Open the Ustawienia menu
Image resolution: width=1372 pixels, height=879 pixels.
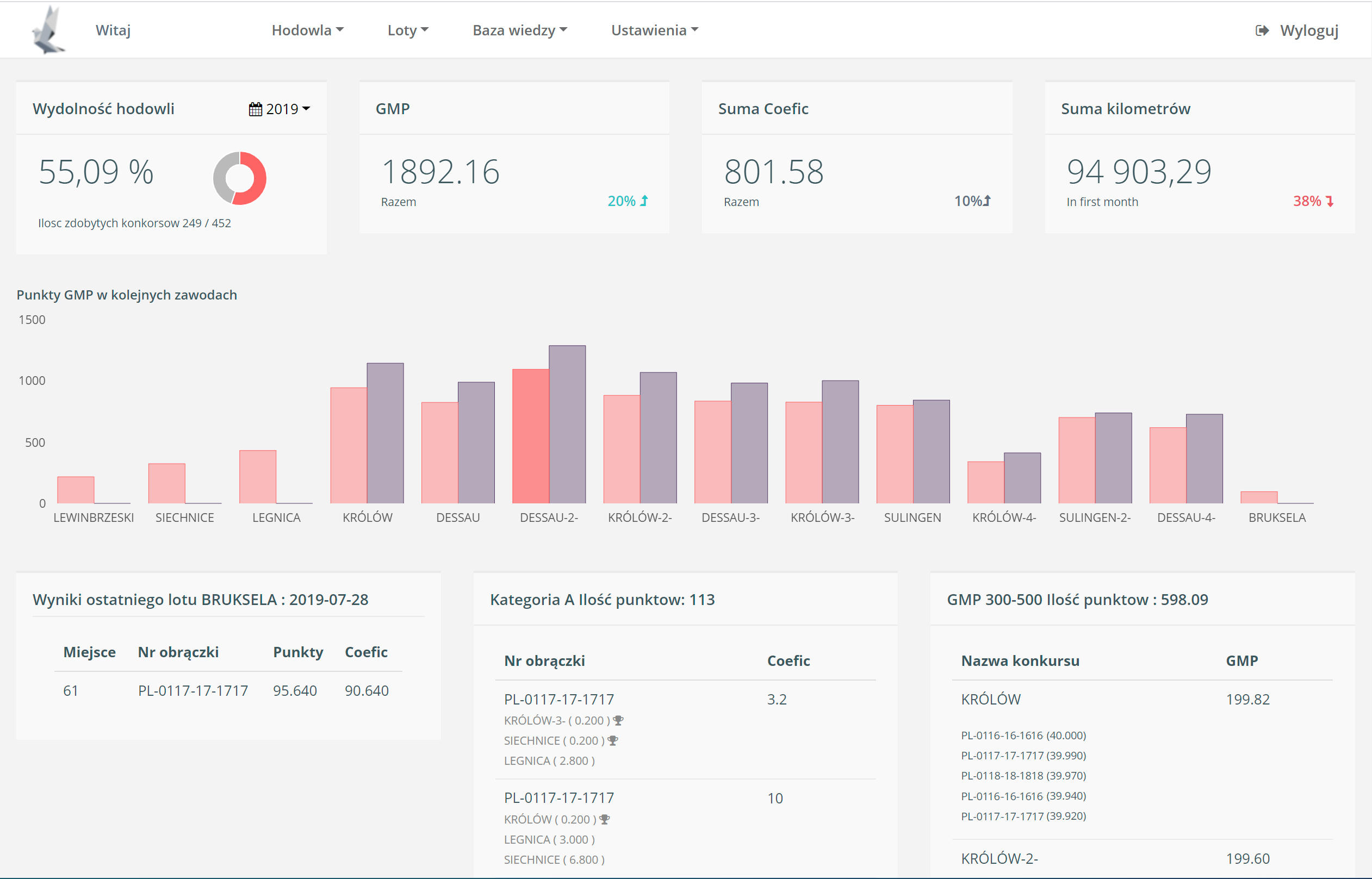(654, 30)
